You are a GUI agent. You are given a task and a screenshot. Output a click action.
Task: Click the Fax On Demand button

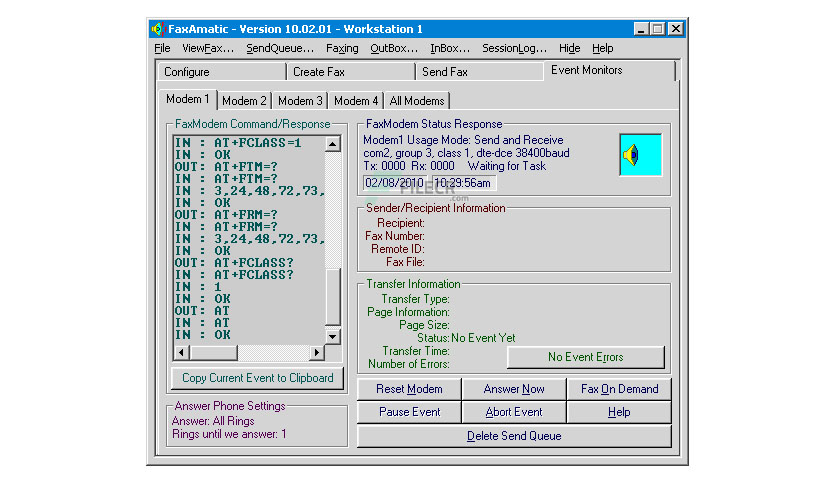(x=619, y=389)
